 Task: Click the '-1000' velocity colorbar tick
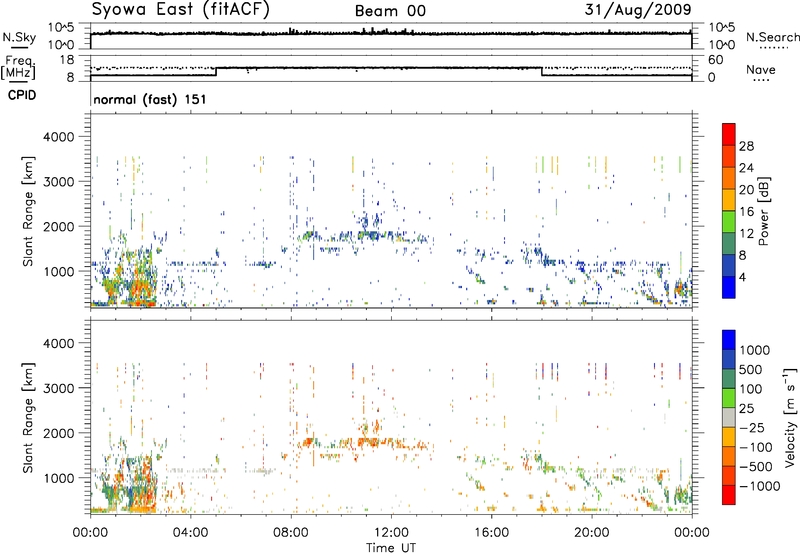(760, 486)
